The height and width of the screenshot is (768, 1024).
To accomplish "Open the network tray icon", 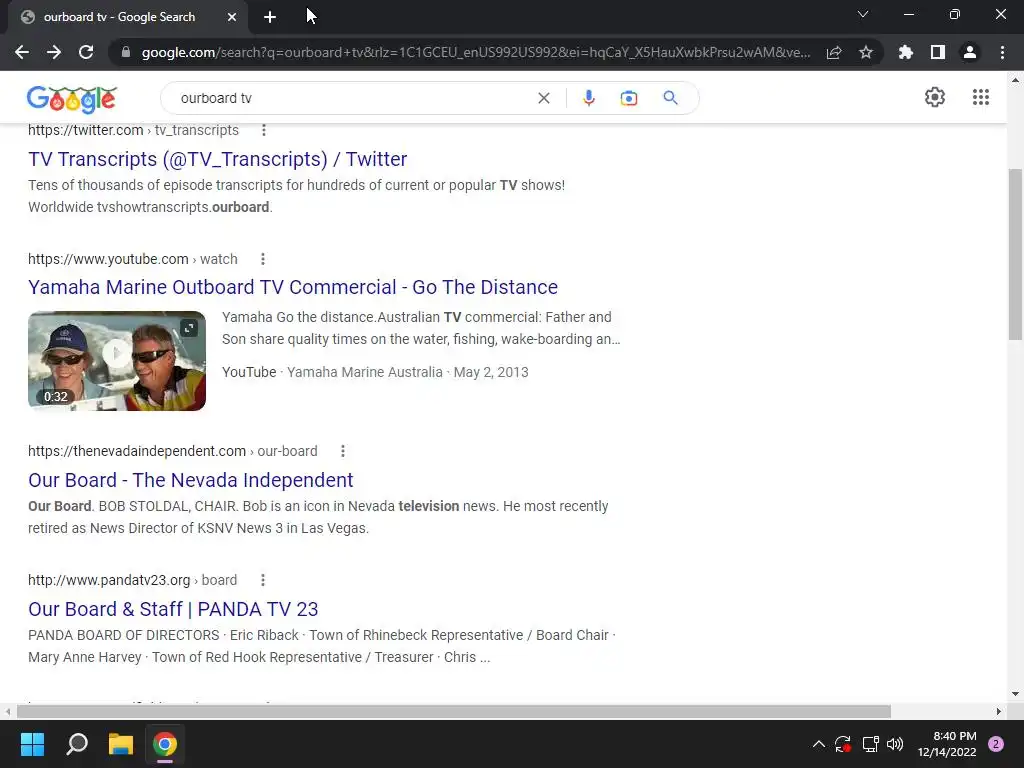I will click(x=870, y=744).
